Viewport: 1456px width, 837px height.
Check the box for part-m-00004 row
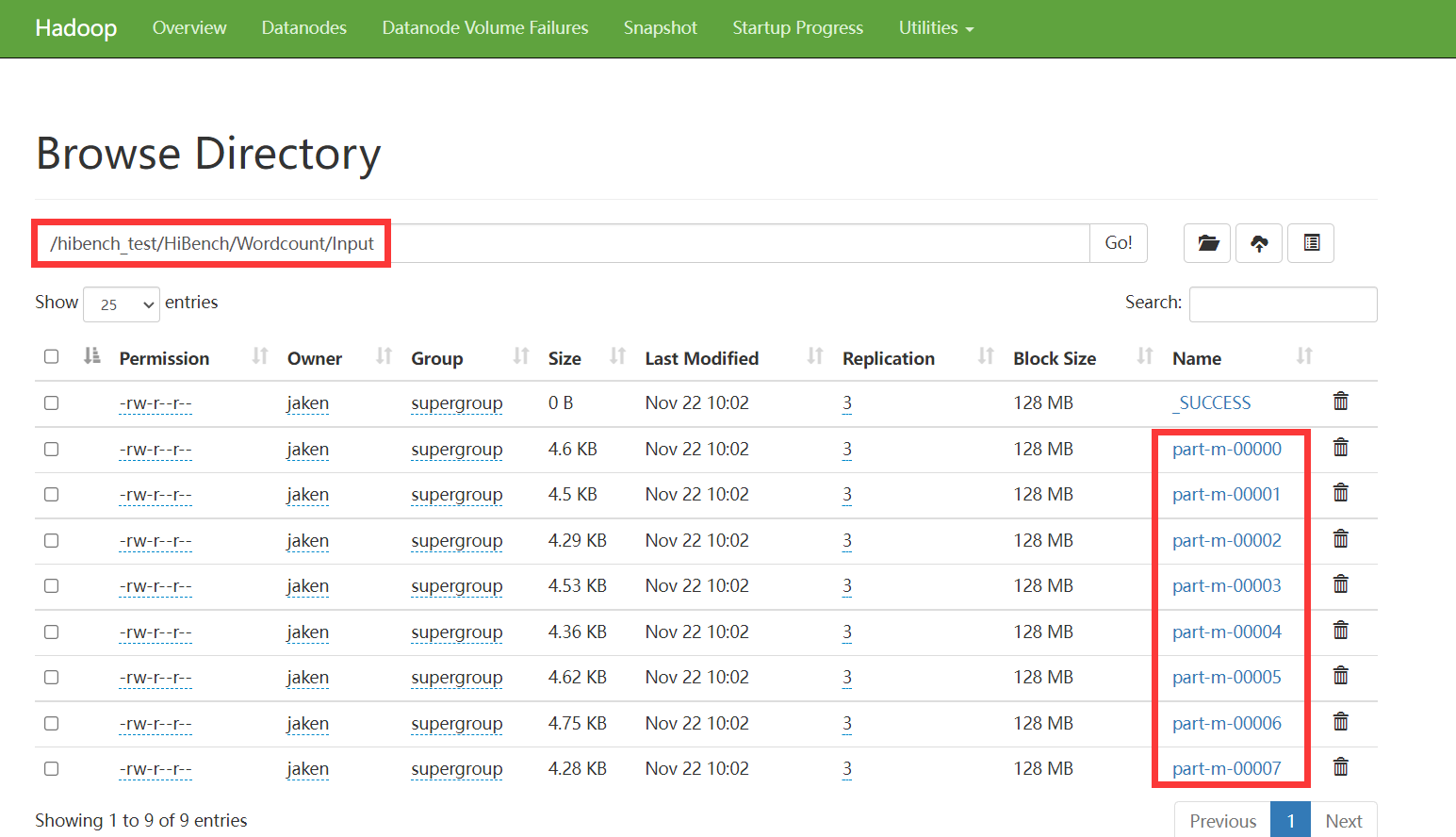point(51,632)
